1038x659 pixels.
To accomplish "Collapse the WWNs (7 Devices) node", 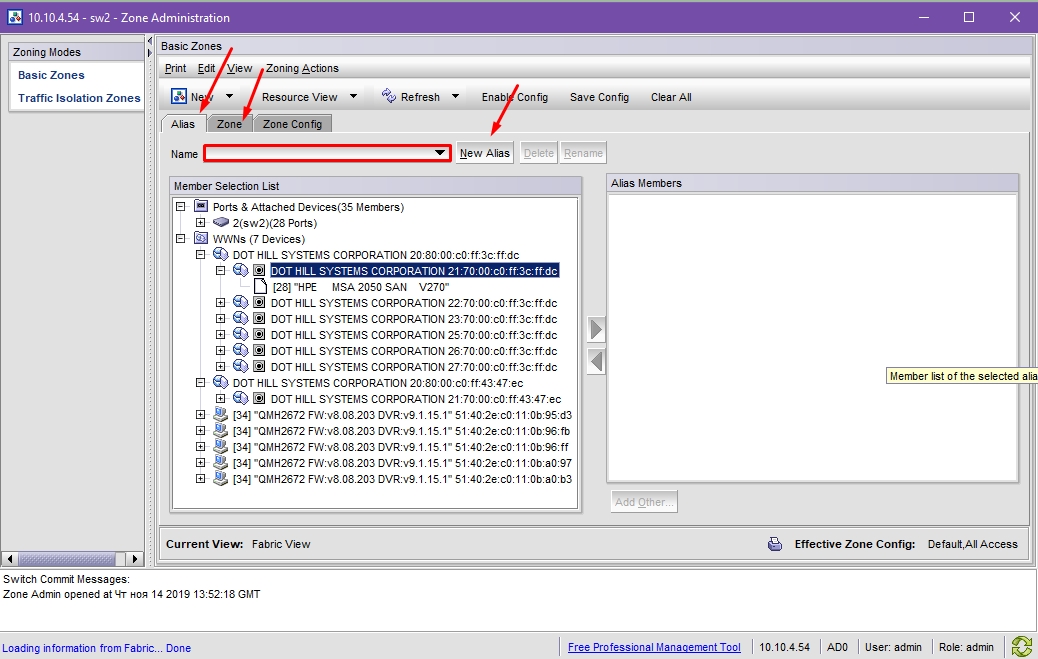I will pyautogui.click(x=181, y=238).
